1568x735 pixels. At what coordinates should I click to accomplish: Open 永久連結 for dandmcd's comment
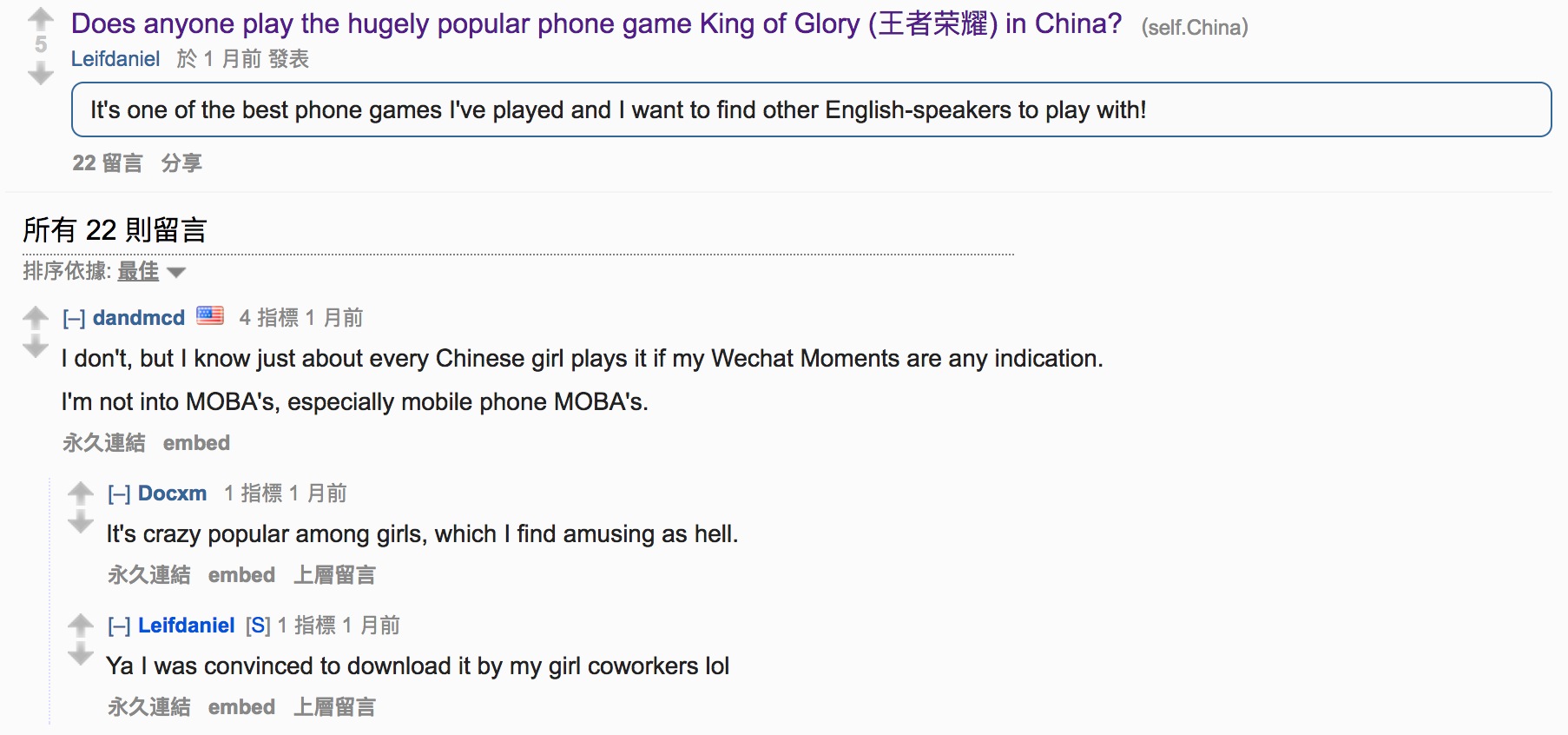tap(104, 443)
